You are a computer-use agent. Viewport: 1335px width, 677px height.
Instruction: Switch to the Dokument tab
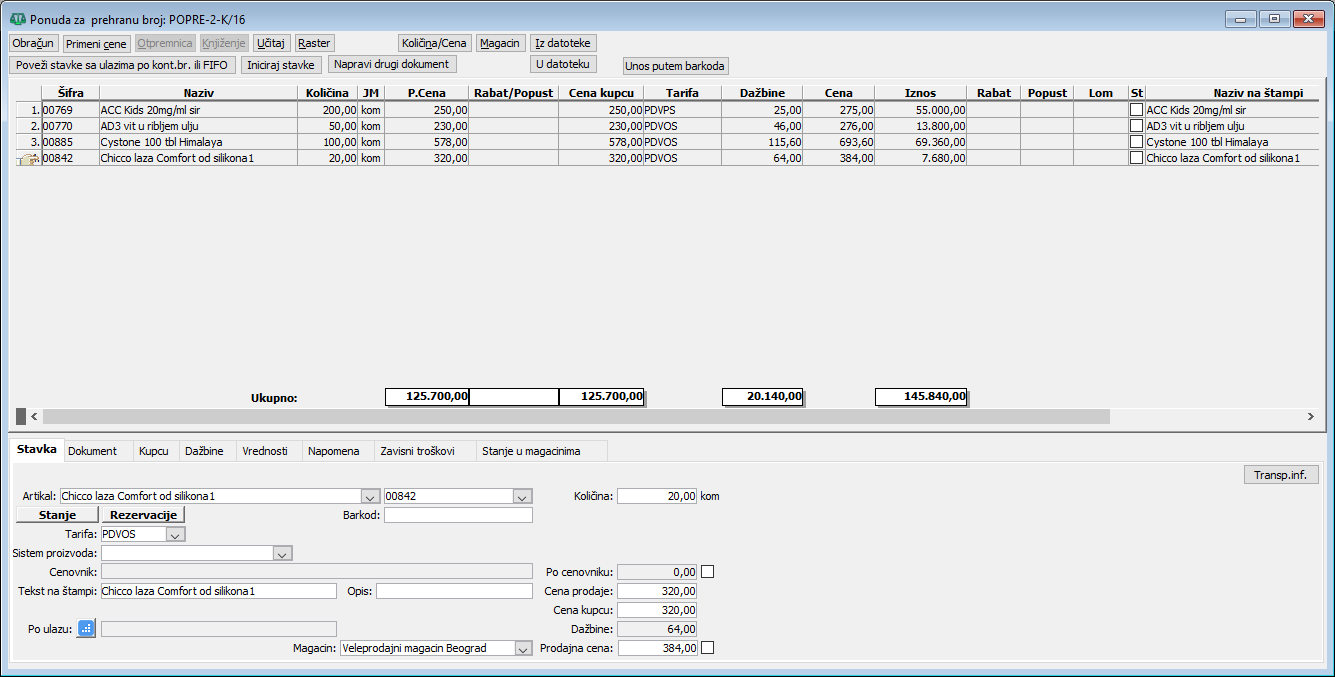(x=92, y=452)
